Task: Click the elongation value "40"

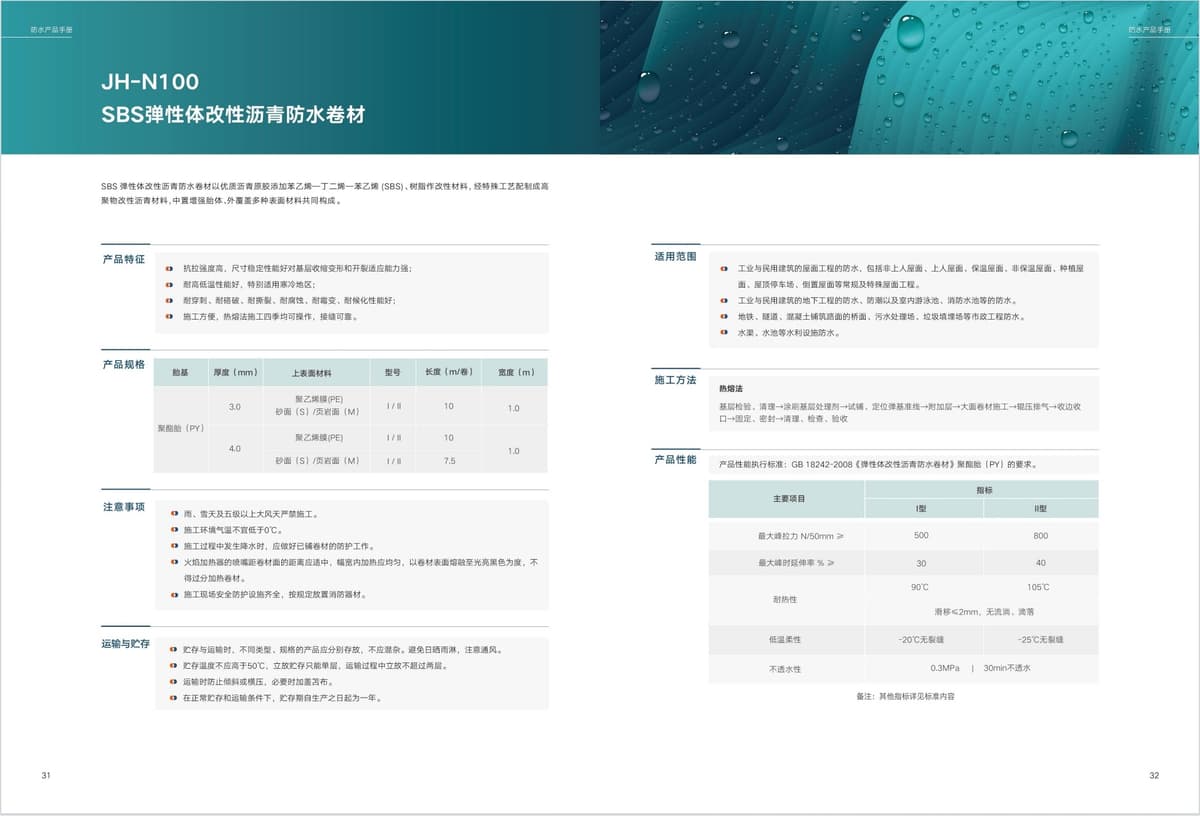Action: (x=1041, y=563)
